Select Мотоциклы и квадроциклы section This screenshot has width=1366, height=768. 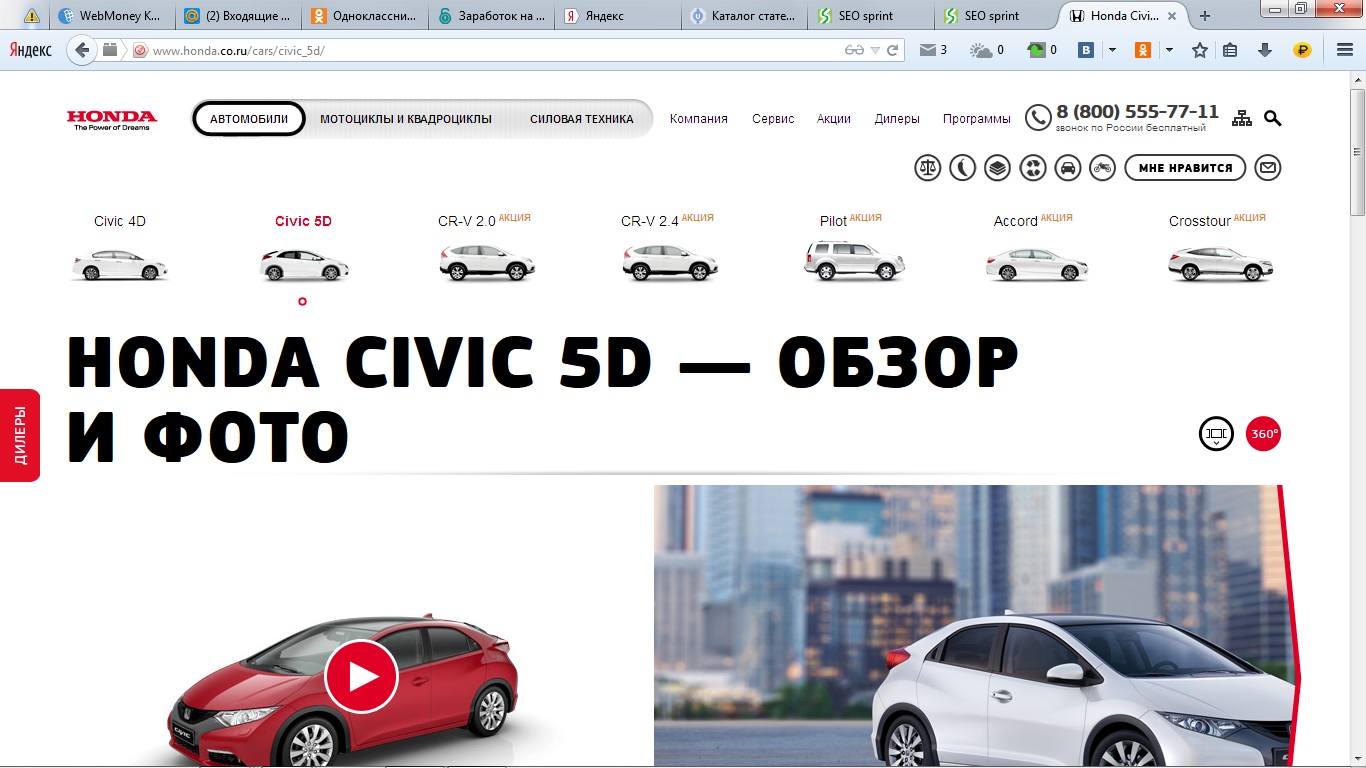click(406, 119)
